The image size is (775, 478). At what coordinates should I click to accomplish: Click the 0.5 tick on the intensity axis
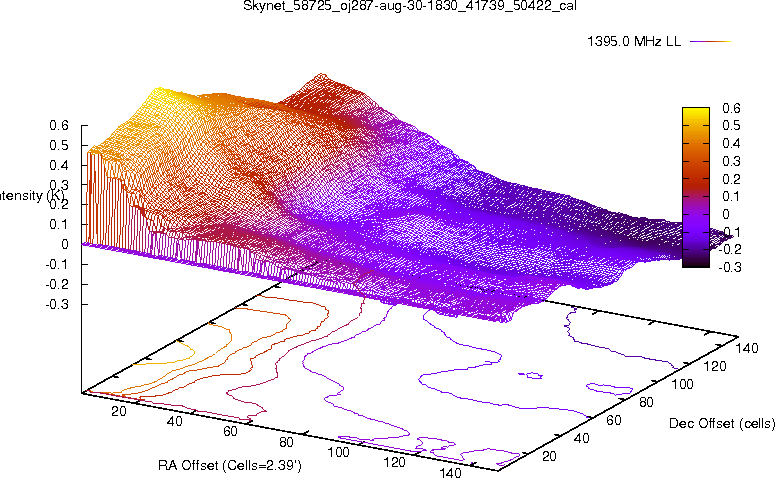tap(59, 145)
